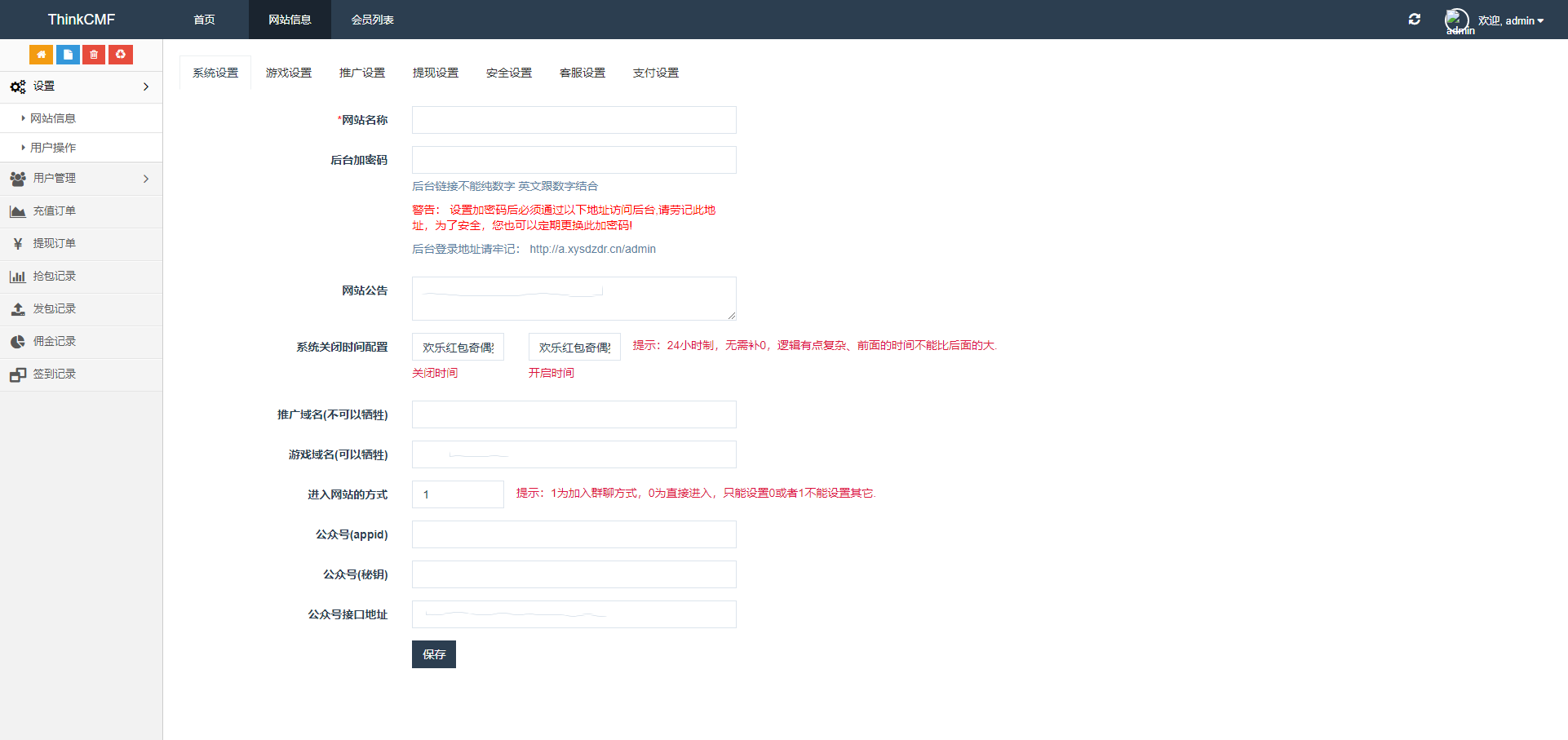The width and height of the screenshot is (1568, 740).
Task: Switch to the 游戏设置 tab
Action: (x=289, y=73)
